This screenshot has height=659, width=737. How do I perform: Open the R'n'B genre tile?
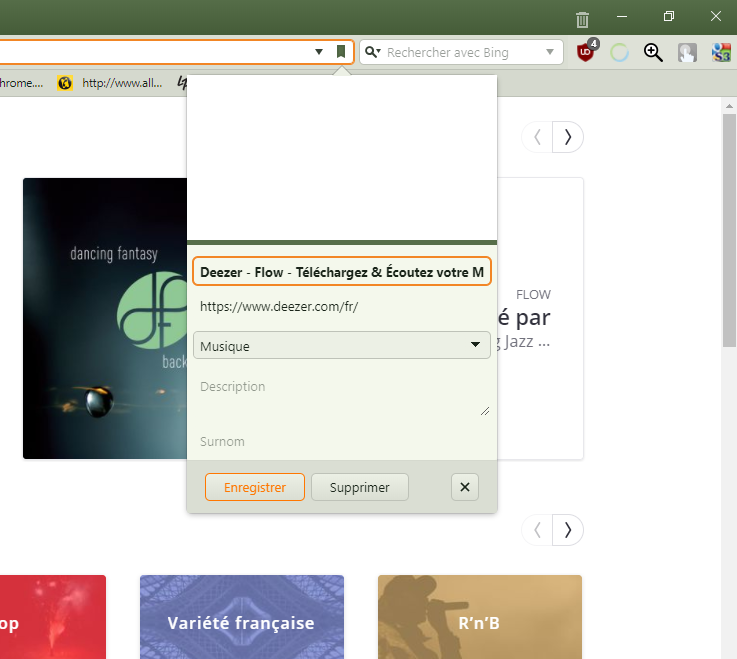coord(480,617)
